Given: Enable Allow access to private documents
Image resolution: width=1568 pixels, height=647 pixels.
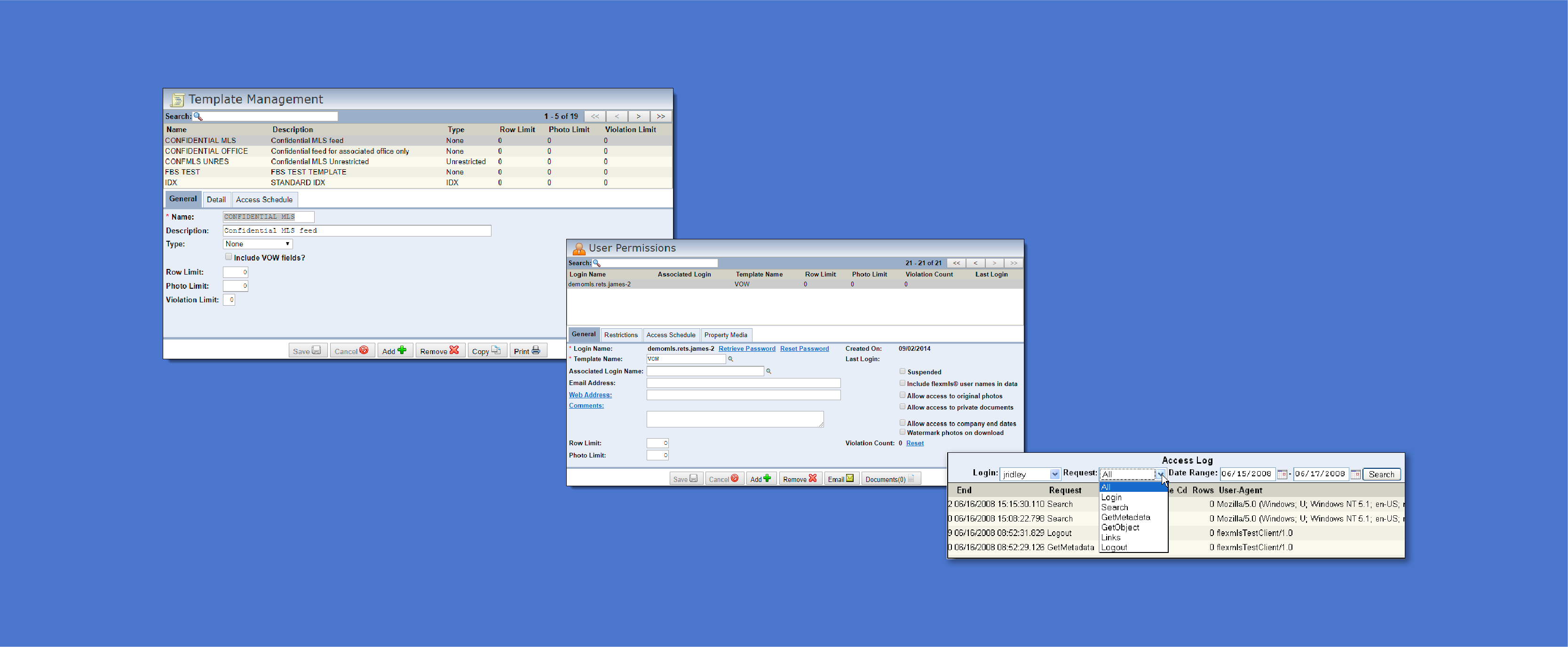Looking at the screenshot, I should click(903, 407).
